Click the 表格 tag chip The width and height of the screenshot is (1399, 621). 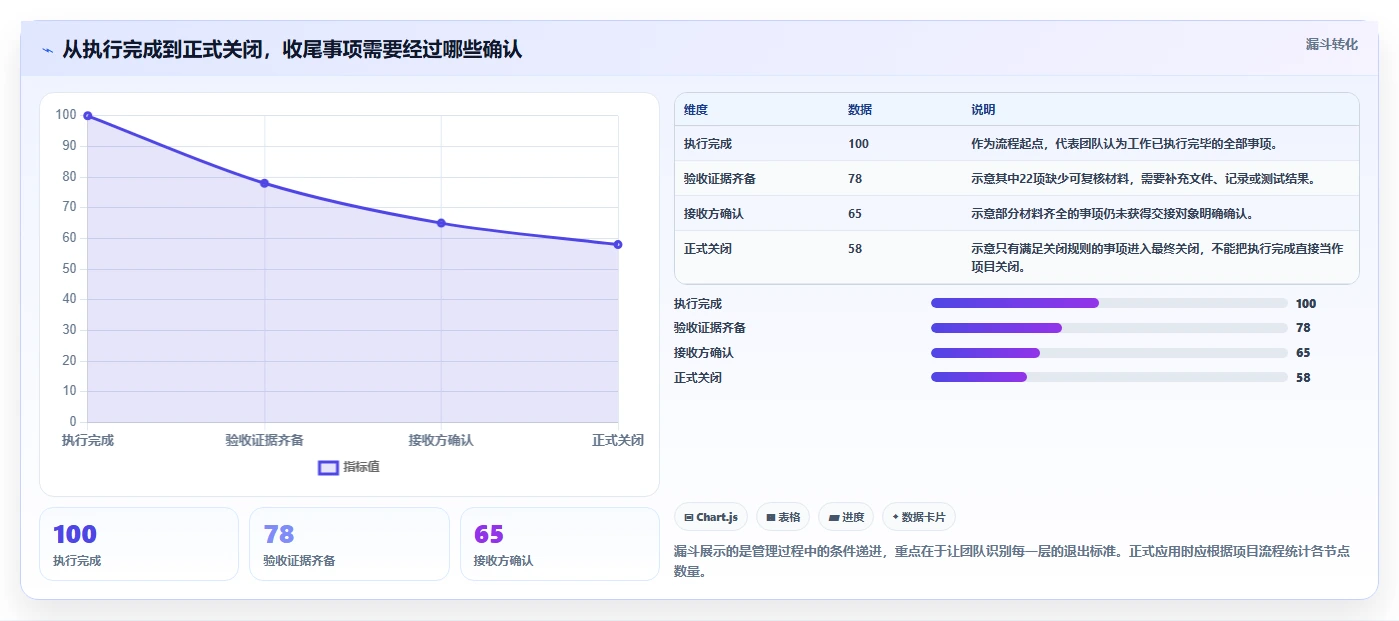pos(783,517)
